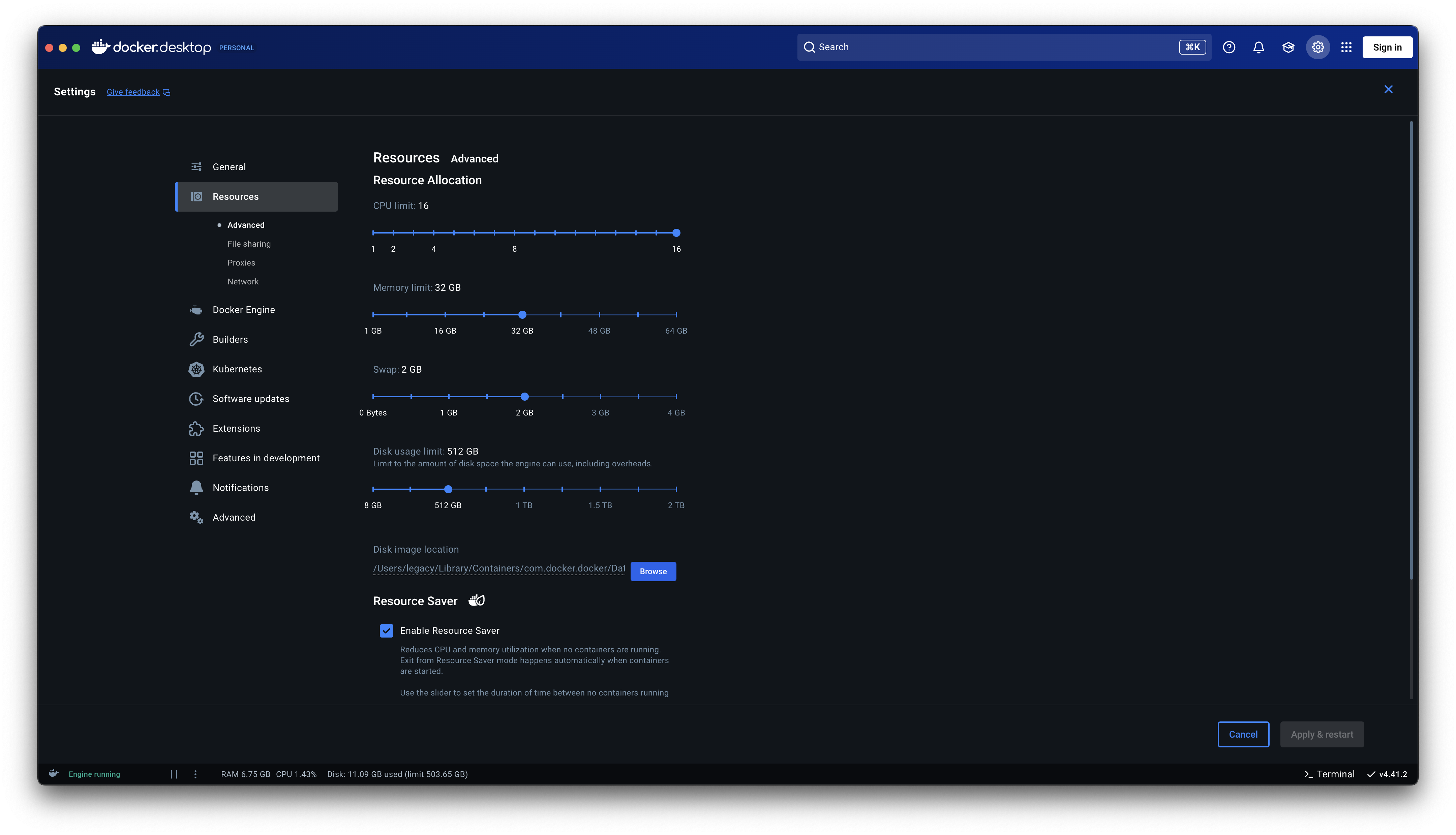Pause the engine using the pause icon

click(x=174, y=774)
